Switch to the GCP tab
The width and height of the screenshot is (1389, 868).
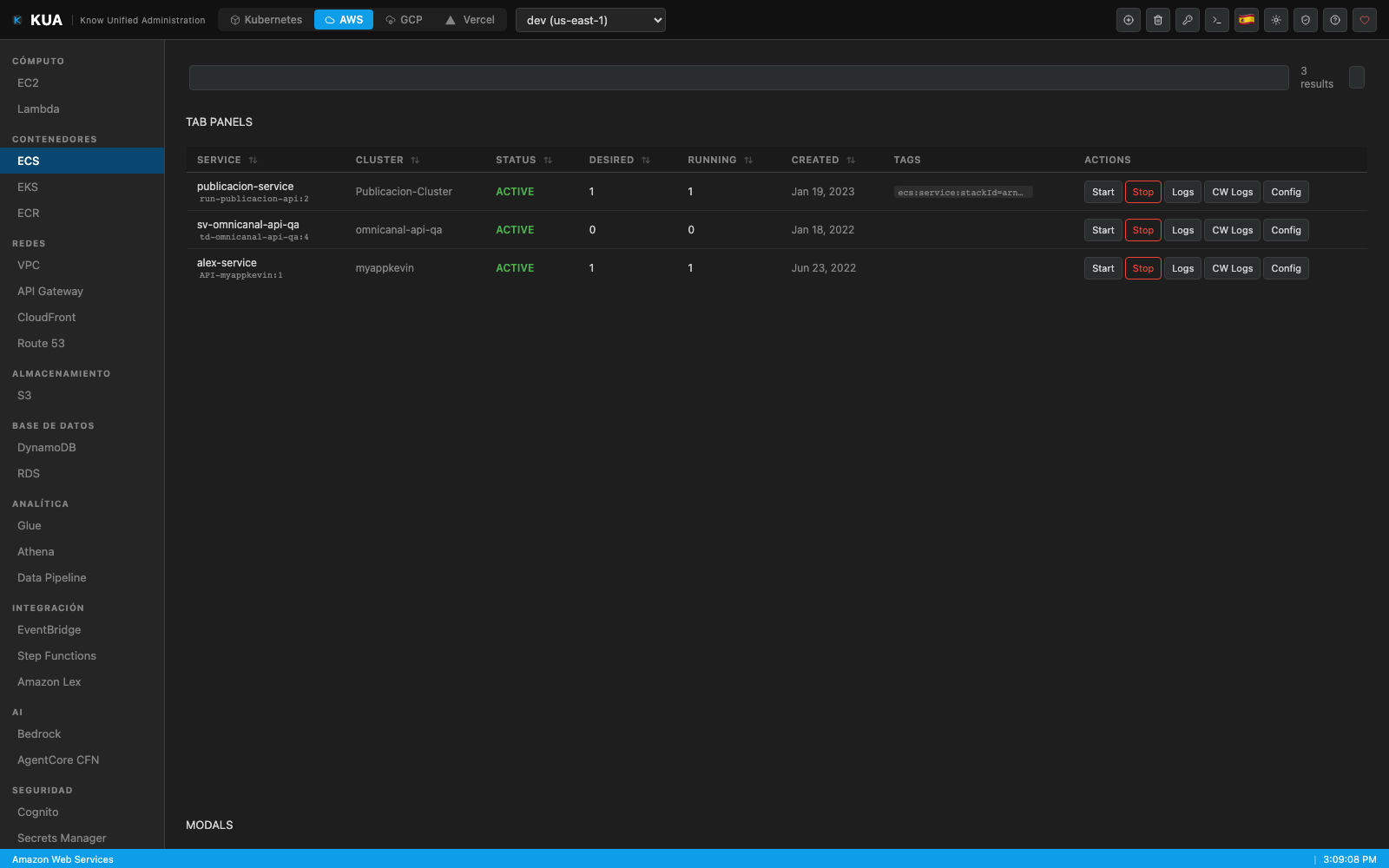(x=404, y=20)
